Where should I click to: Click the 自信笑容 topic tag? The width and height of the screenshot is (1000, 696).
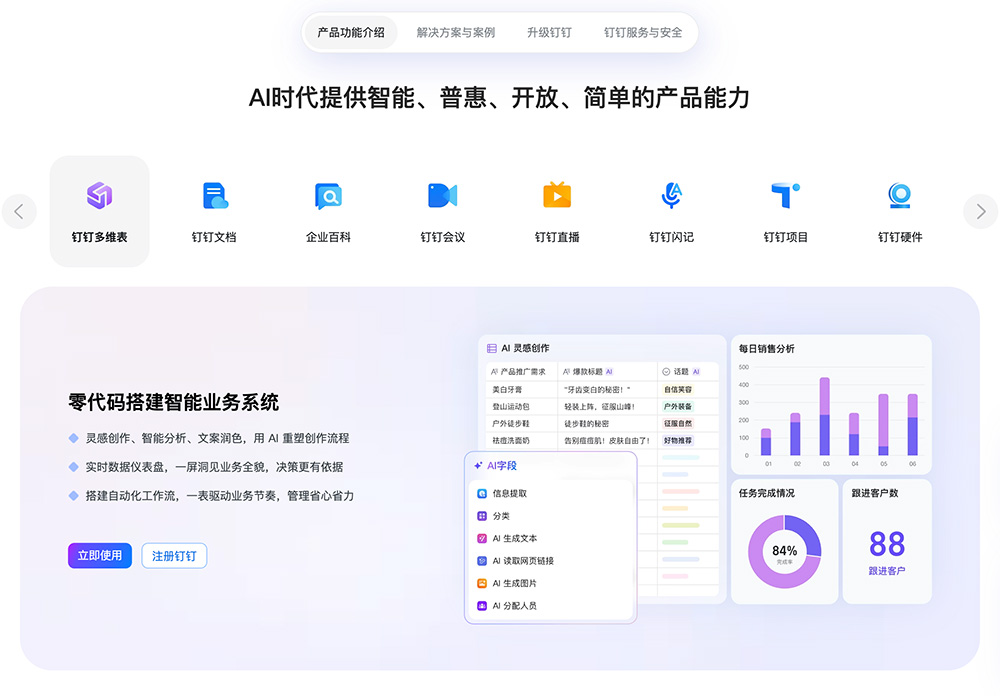pos(678,389)
